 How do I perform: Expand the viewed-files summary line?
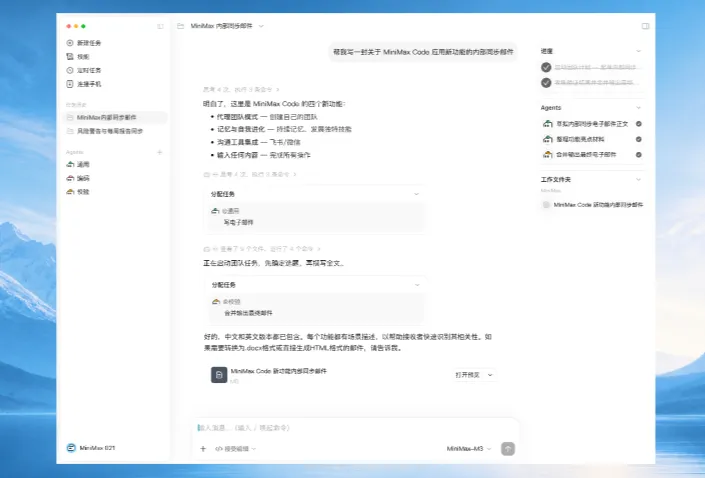[262, 249]
